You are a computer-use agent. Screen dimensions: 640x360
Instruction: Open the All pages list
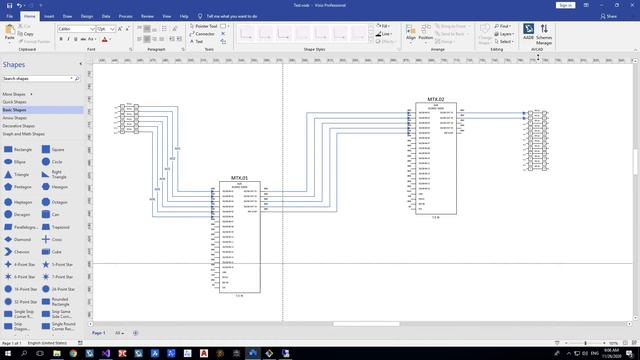click(119, 333)
